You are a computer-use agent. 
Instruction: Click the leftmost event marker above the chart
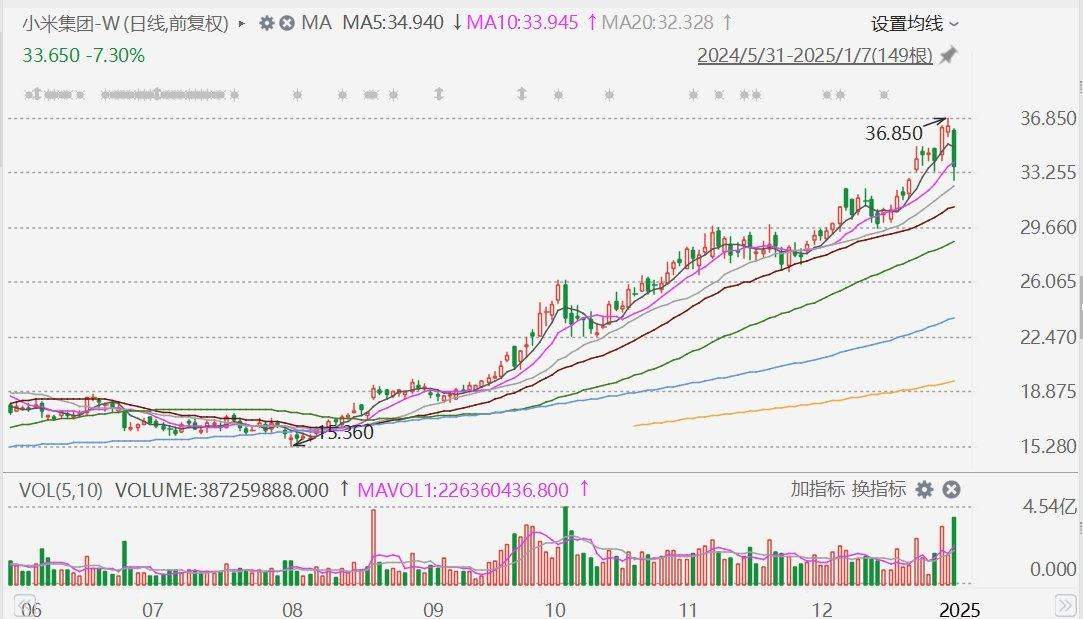pos(28,95)
